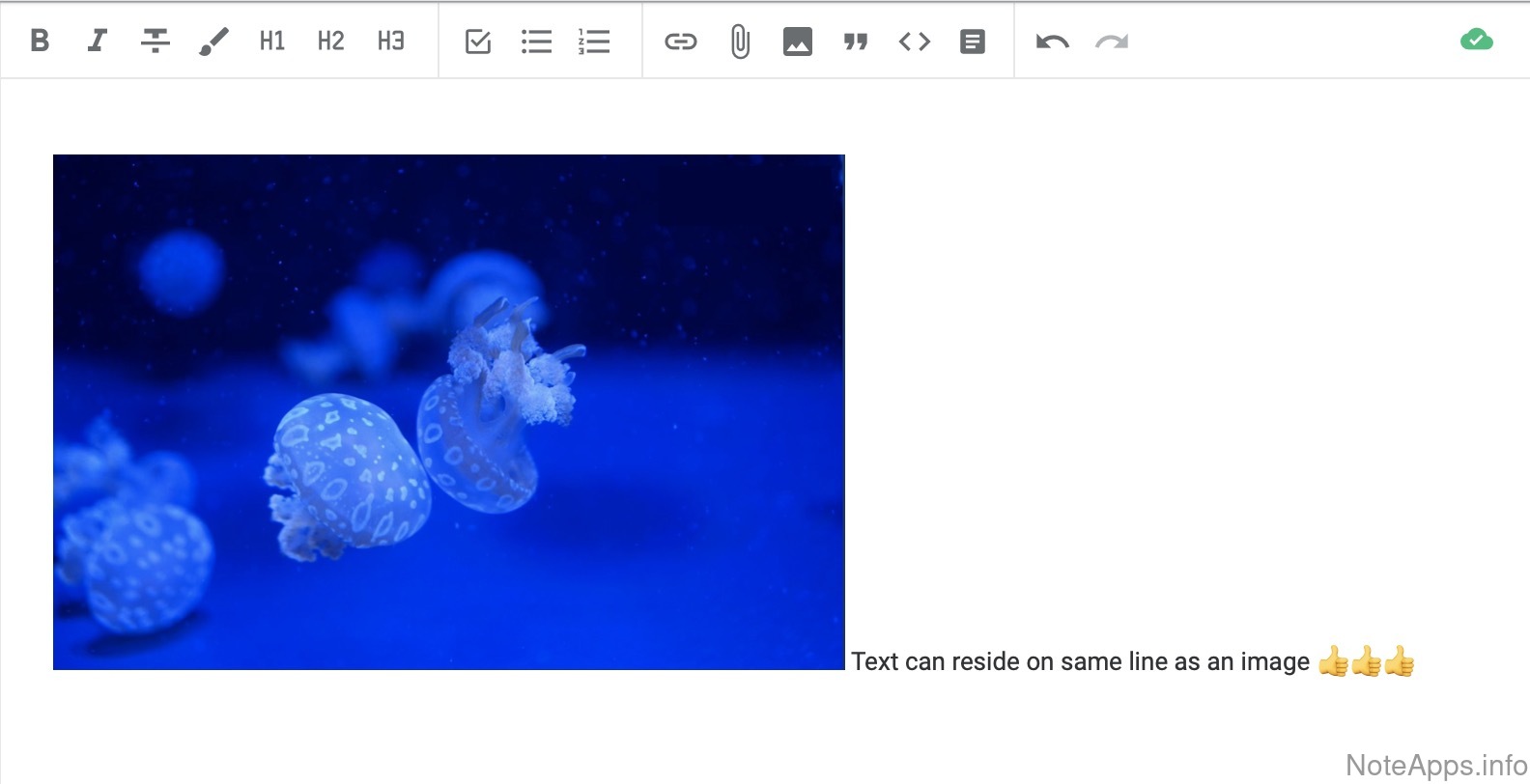The image size is (1530, 784).
Task: Attach a file with paperclip icon
Action: (740, 42)
